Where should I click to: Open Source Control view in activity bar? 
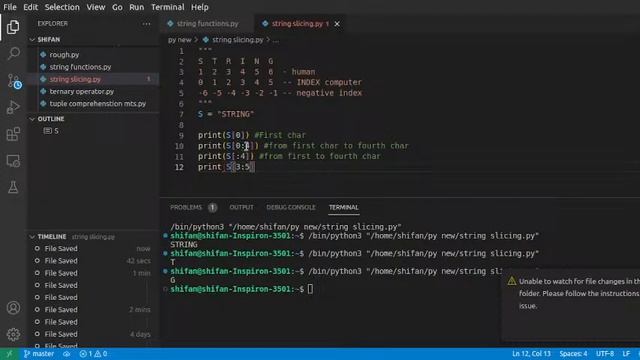click(x=13, y=81)
